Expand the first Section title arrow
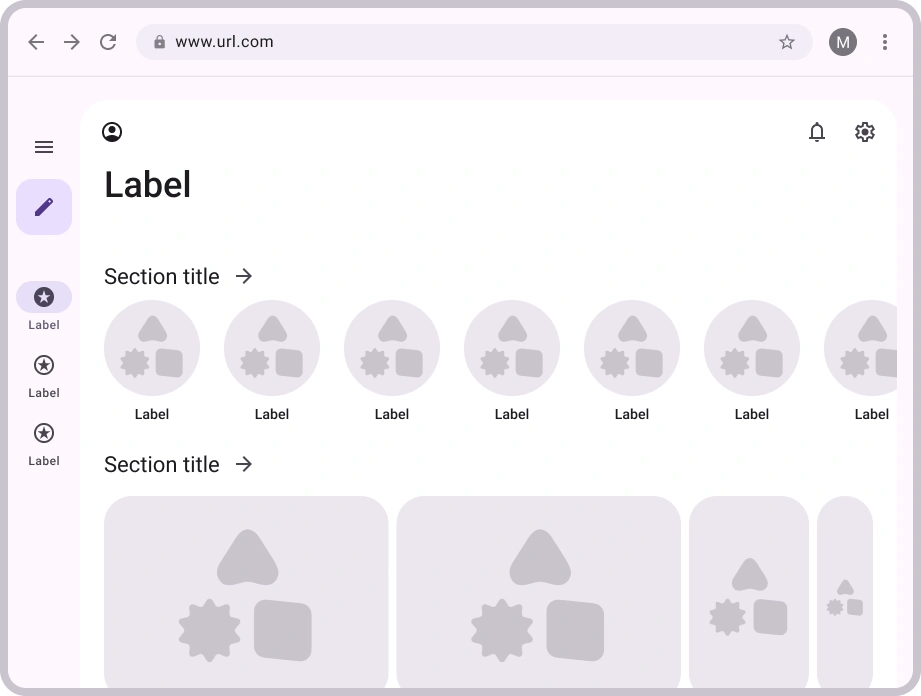The height and width of the screenshot is (696, 921). point(244,276)
